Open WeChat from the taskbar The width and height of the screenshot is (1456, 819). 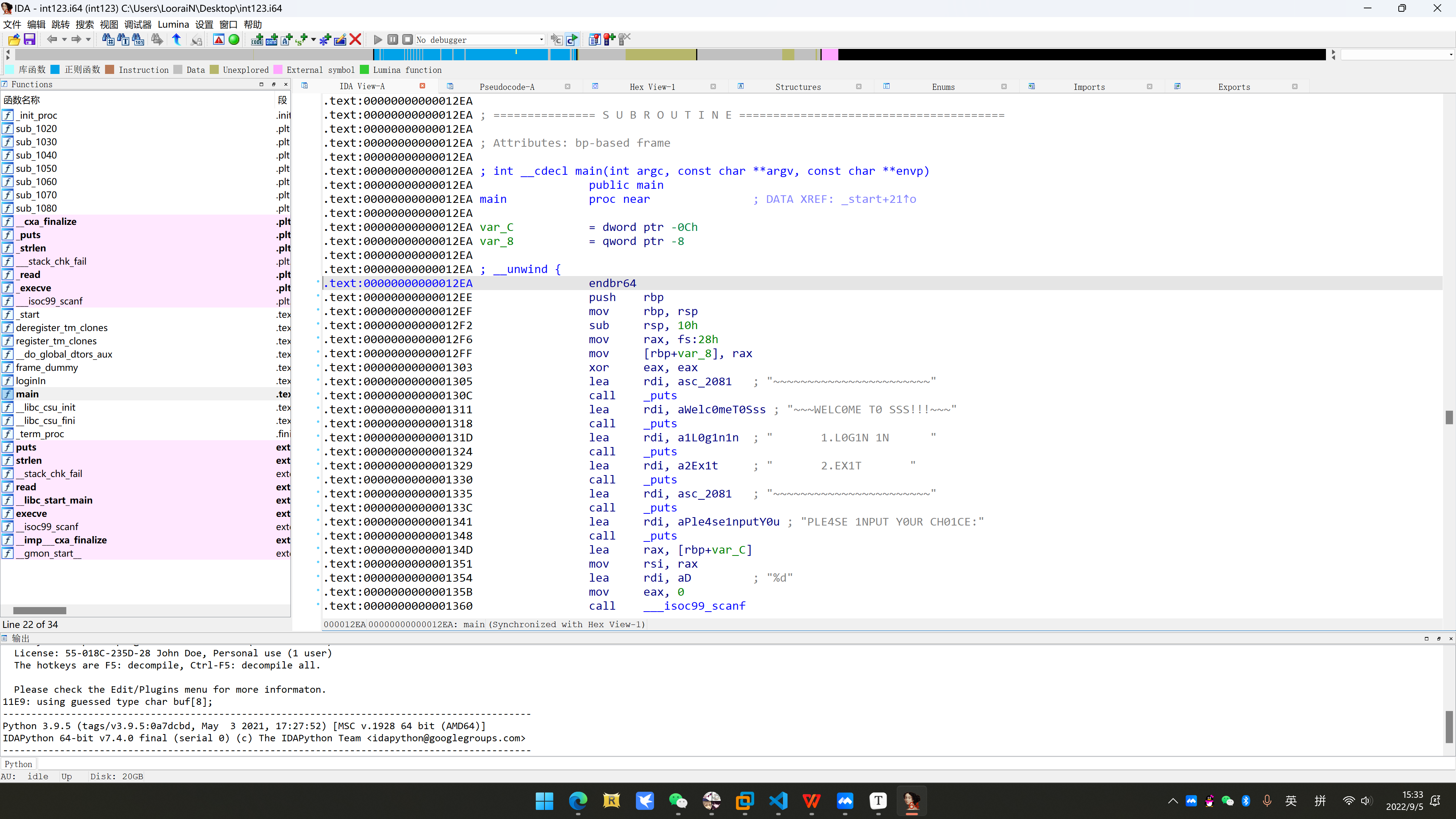[678, 800]
